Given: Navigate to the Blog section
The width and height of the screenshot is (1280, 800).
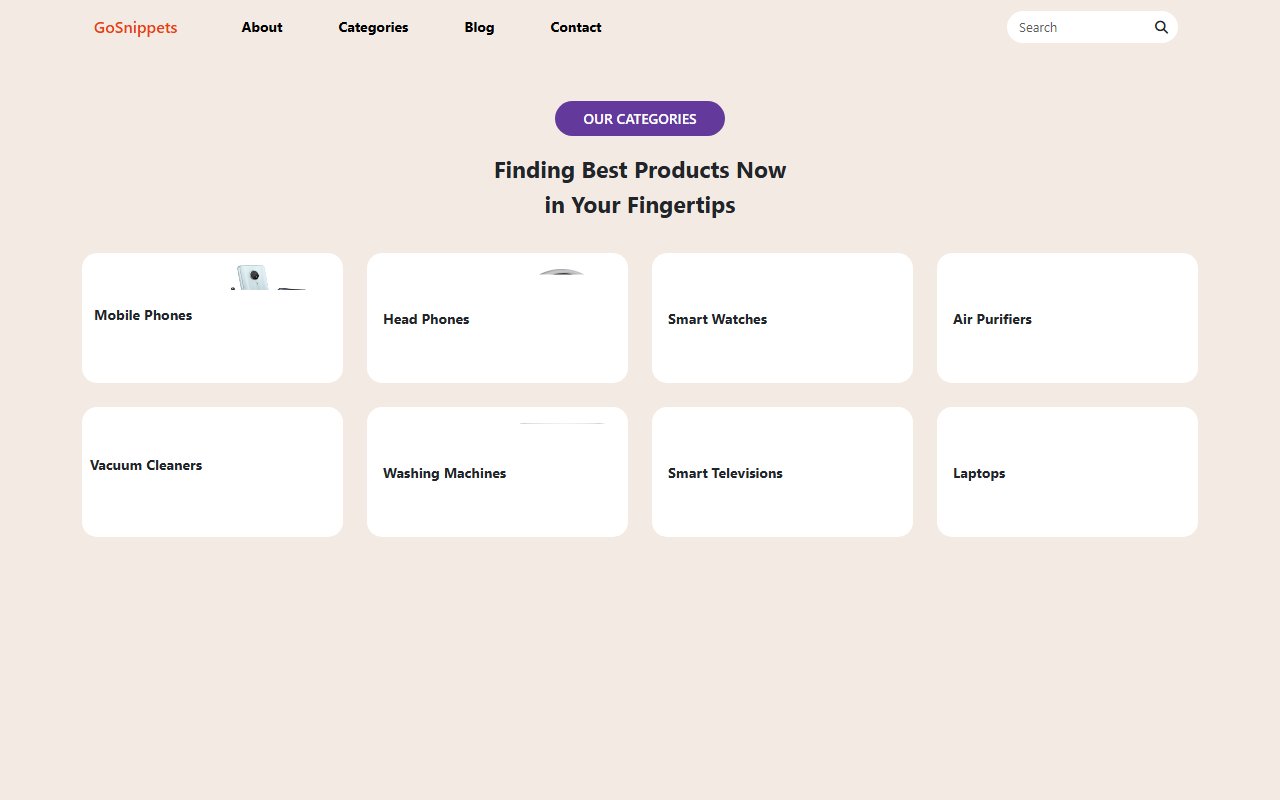Looking at the screenshot, I should click(x=479, y=27).
